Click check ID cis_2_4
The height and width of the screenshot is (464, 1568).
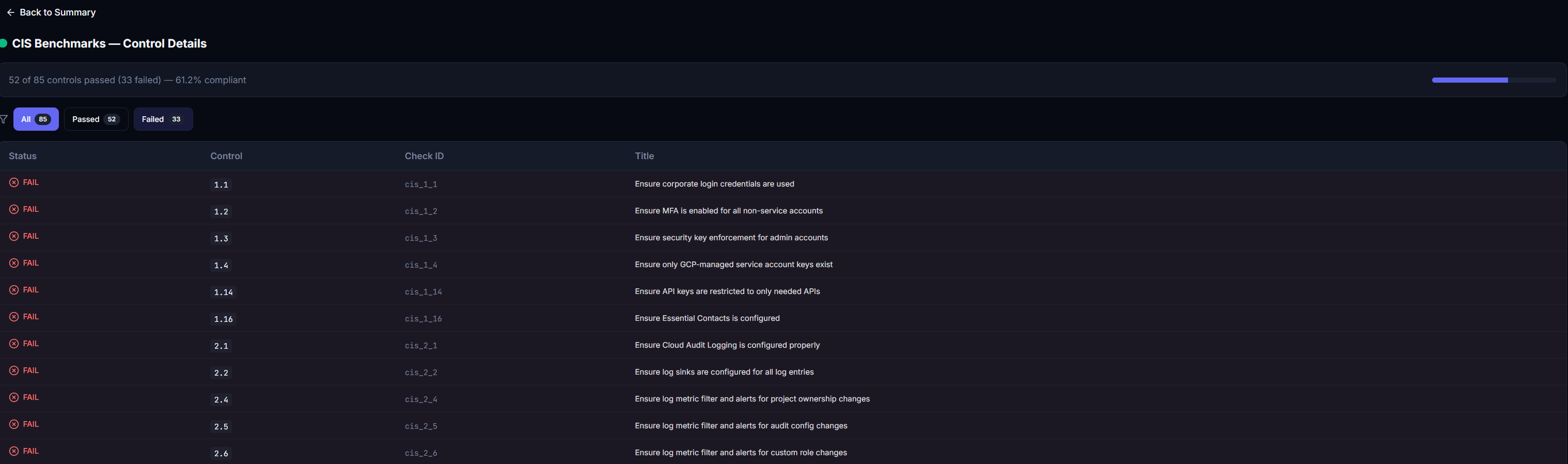tap(421, 399)
